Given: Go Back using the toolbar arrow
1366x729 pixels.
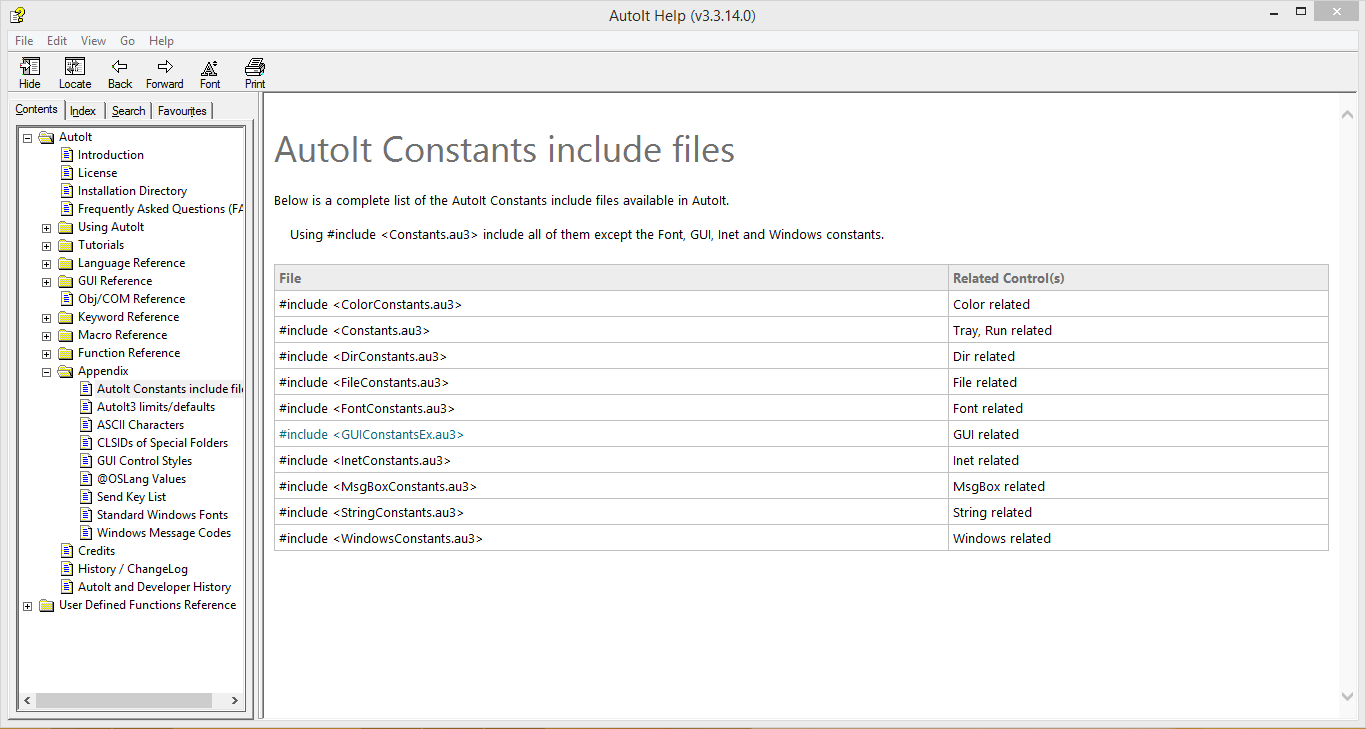Looking at the screenshot, I should click(120, 67).
